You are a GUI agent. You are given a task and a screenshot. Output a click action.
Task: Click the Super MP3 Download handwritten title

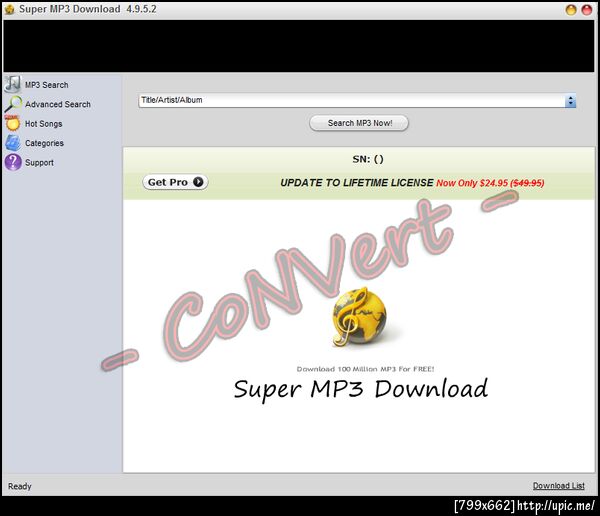(x=361, y=389)
